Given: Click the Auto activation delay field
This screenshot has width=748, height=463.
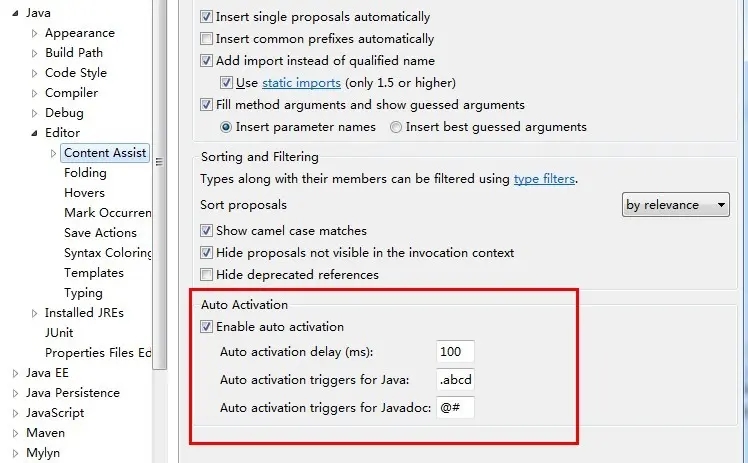Looking at the screenshot, I should (x=455, y=351).
